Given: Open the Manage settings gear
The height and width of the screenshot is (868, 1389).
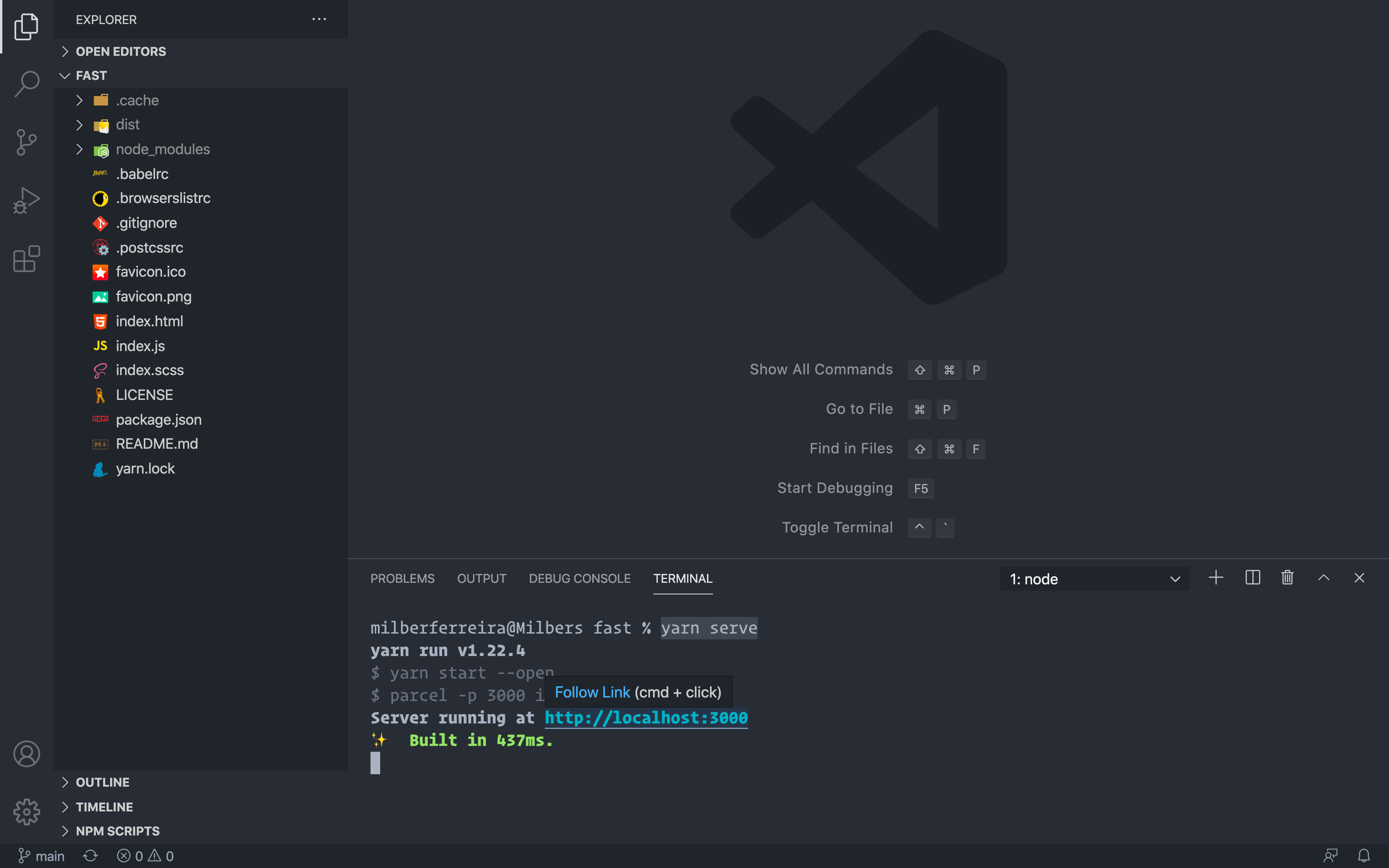Looking at the screenshot, I should [26, 811].
